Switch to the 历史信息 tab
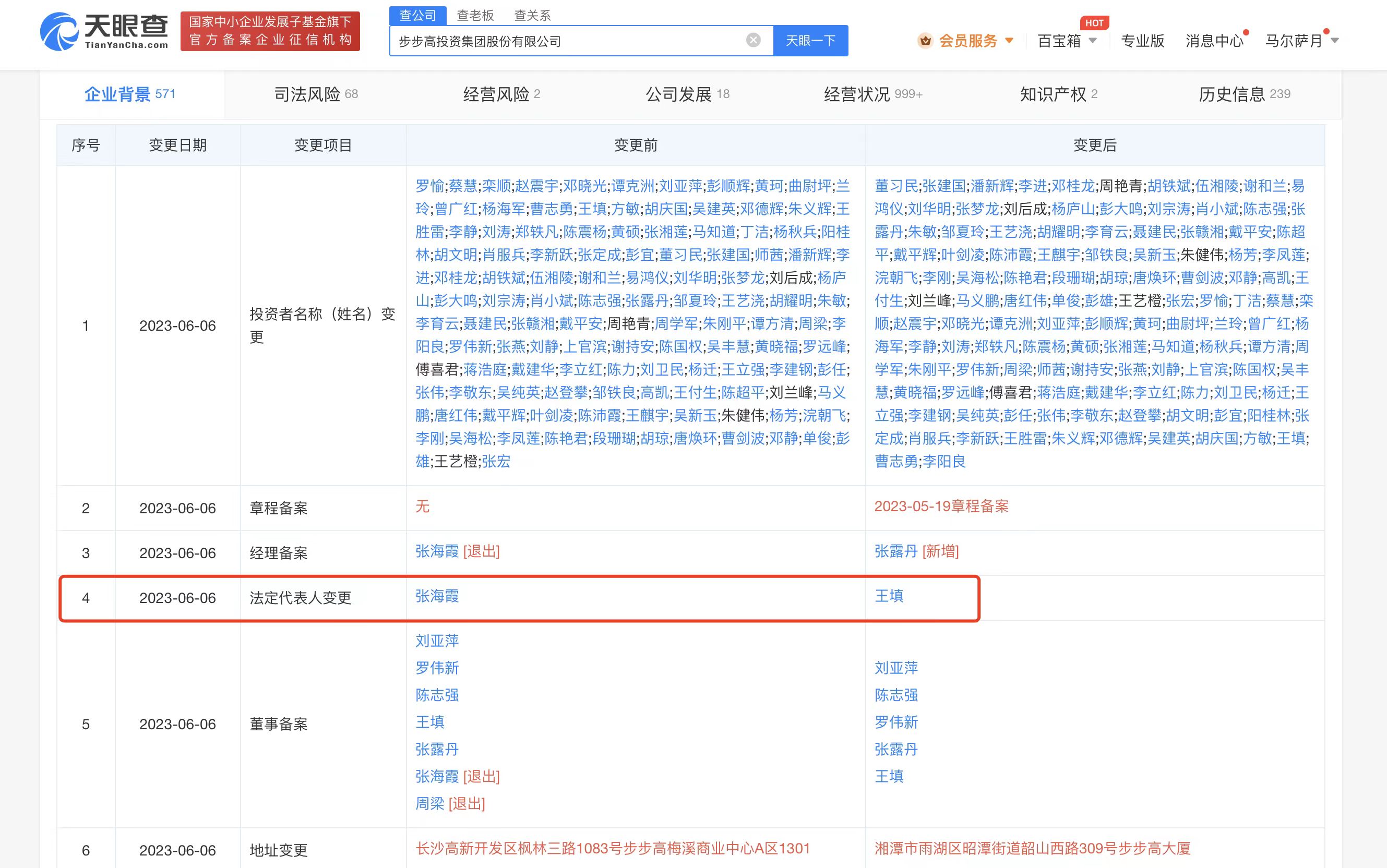 1245,94
